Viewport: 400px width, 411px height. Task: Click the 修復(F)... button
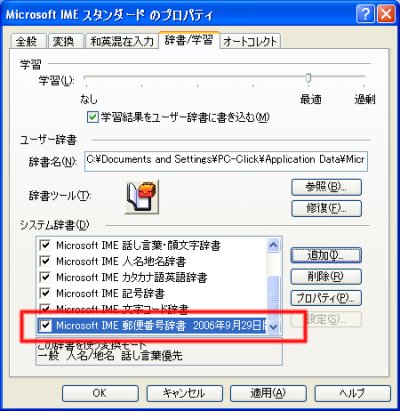pyautogui.click(x=326, y=209)
